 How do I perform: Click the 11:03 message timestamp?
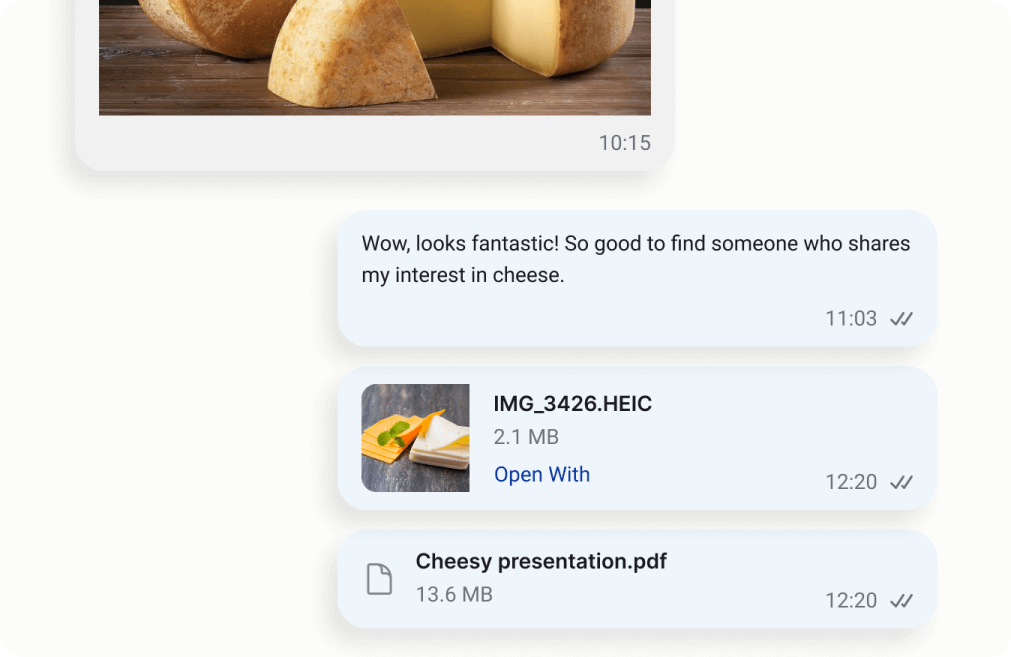[x=850, y=319]
